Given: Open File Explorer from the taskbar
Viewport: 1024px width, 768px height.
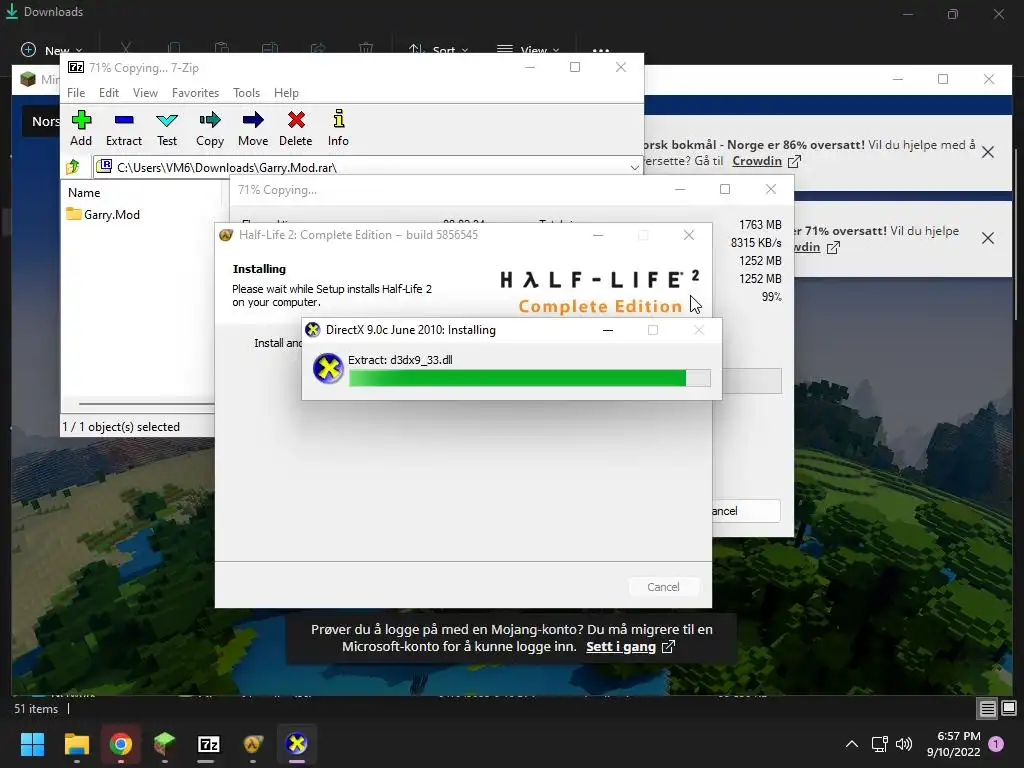Looking at the screenshot, I should [x=76, y=744].
